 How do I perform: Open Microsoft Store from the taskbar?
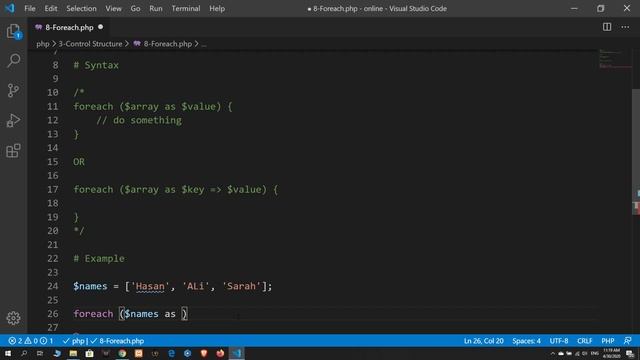[x=89, y=353]
